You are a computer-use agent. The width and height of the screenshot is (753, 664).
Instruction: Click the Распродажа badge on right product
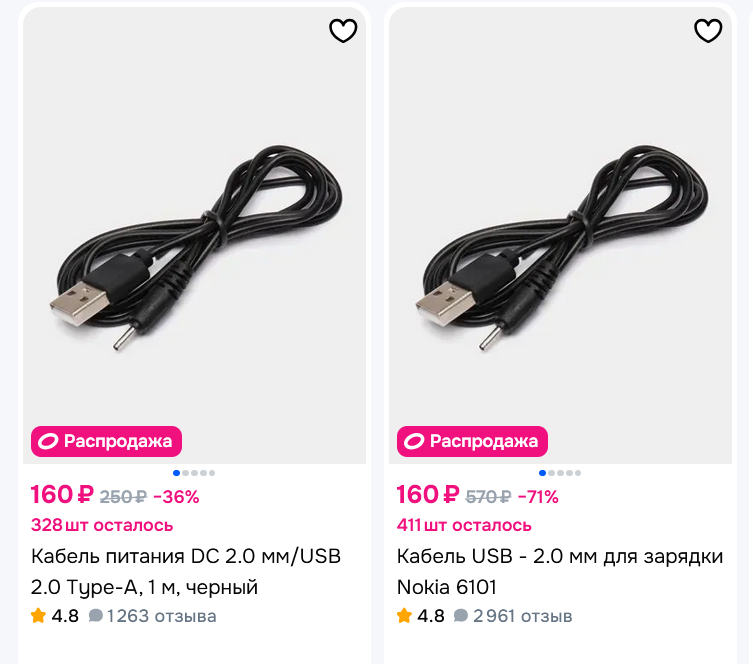[x=472, y=441]
